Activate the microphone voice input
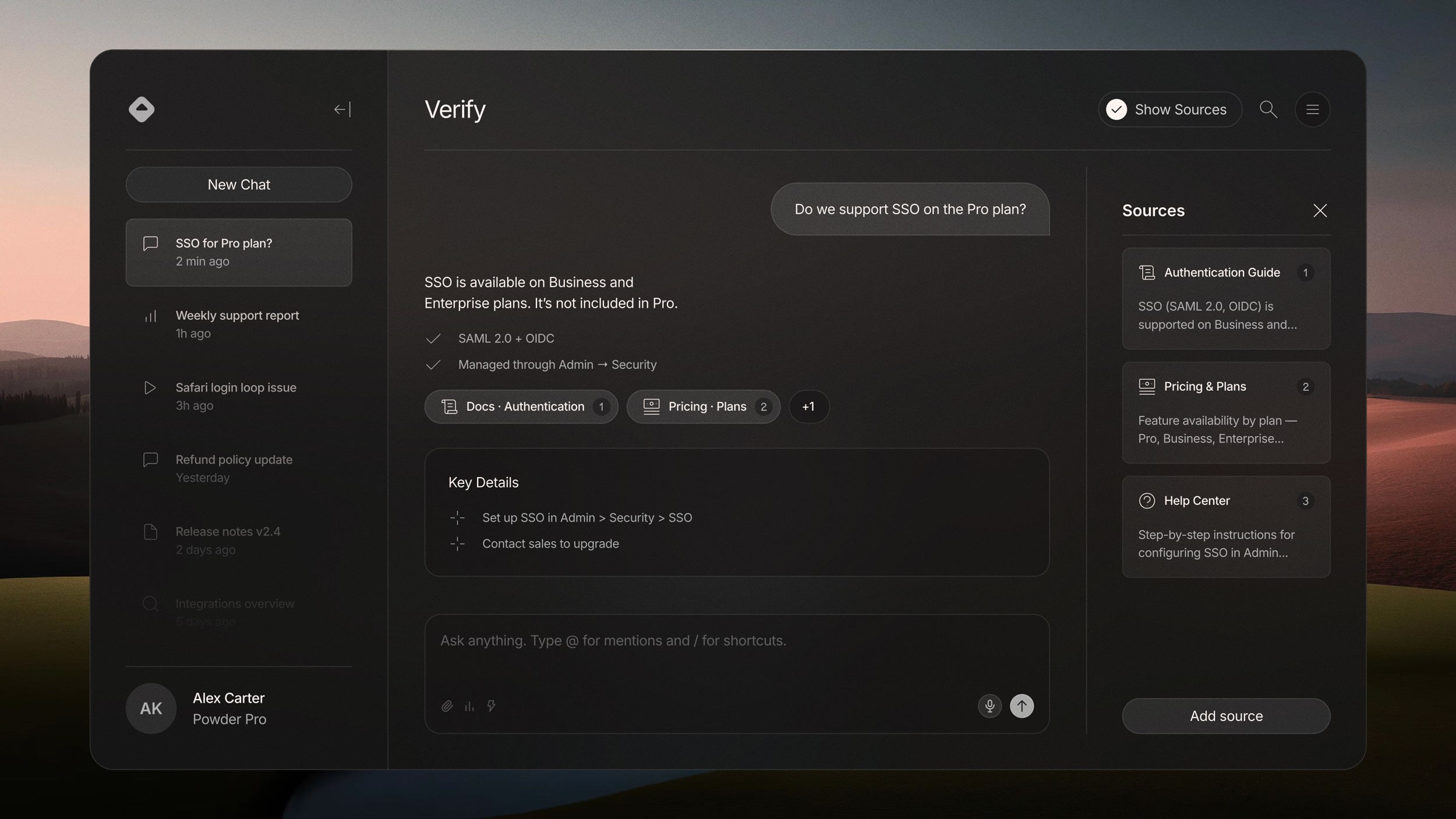This screenshot has width=1456, height=819. pos(989,706)
